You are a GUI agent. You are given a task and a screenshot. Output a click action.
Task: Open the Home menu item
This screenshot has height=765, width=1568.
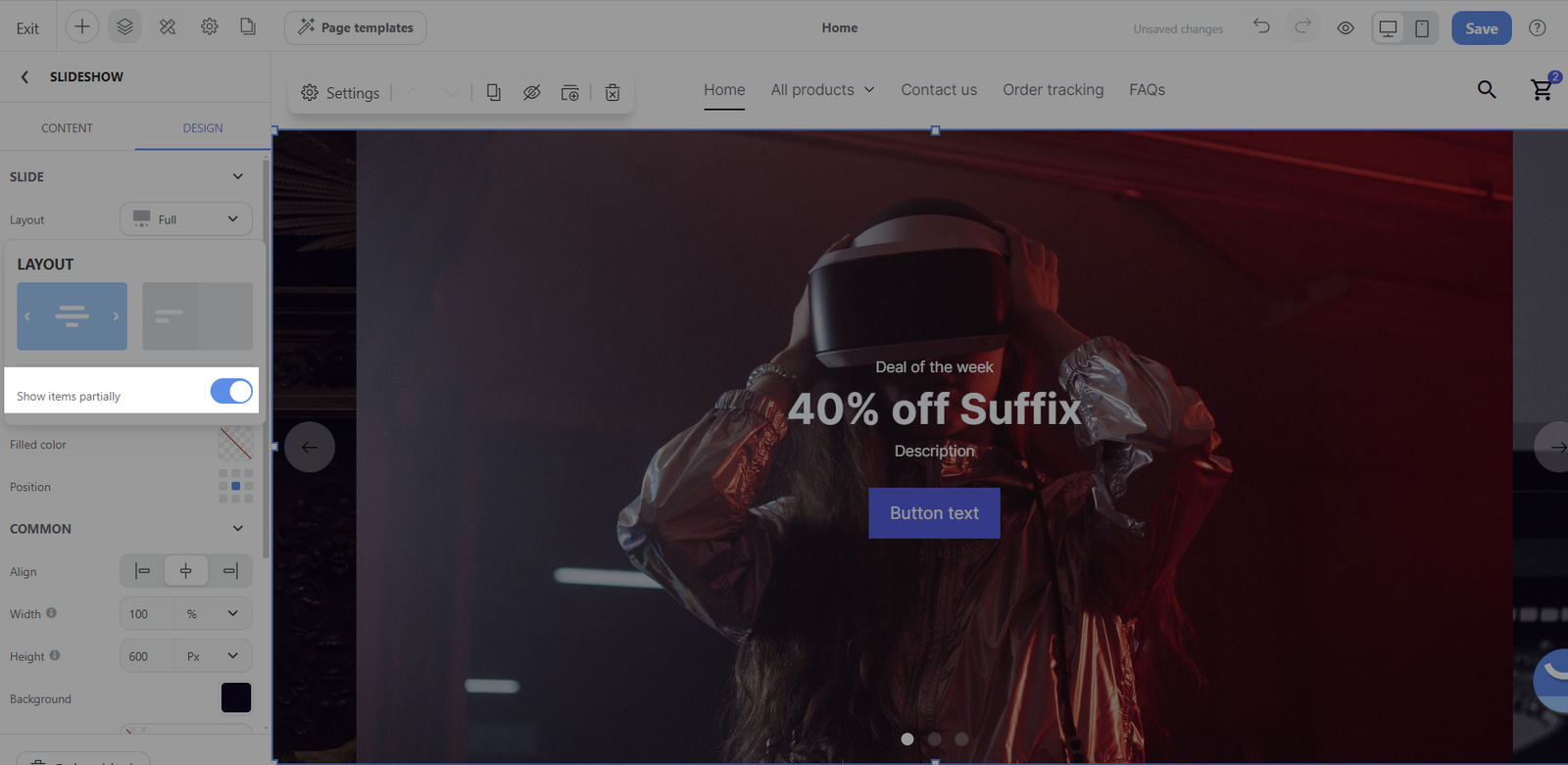(724, 90)
